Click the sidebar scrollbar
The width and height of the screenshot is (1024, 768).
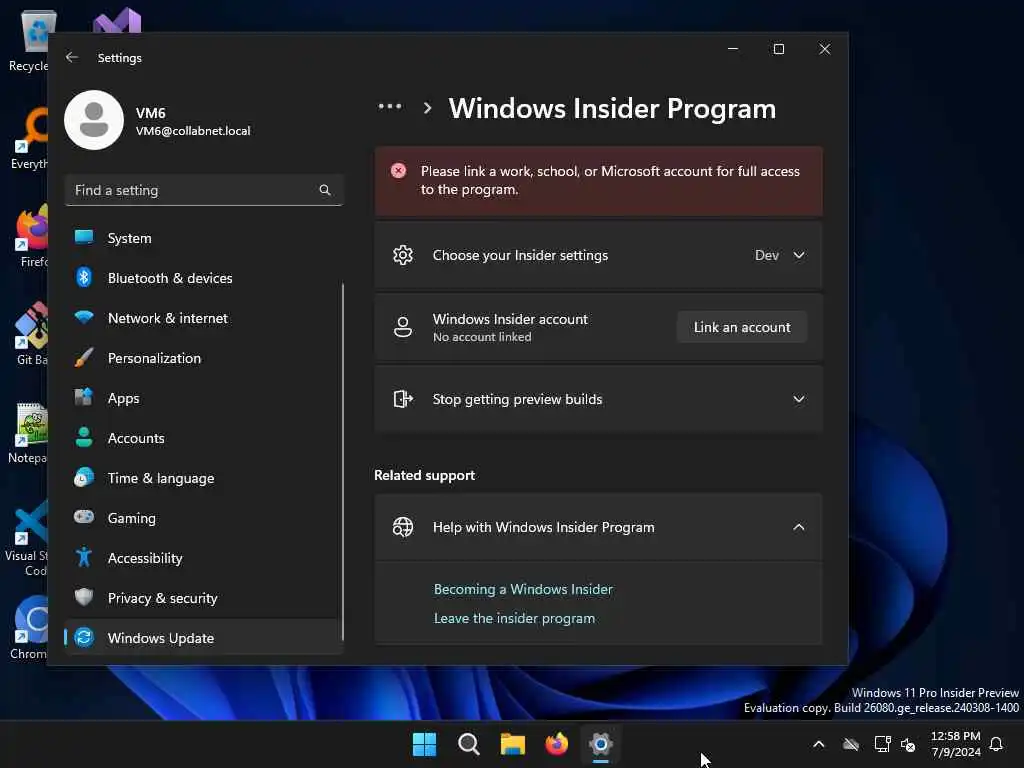(343, 462)
